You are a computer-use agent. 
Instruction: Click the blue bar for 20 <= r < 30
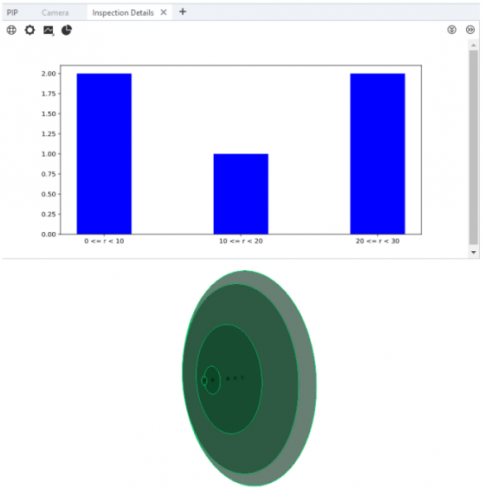[x=377, y=154]
